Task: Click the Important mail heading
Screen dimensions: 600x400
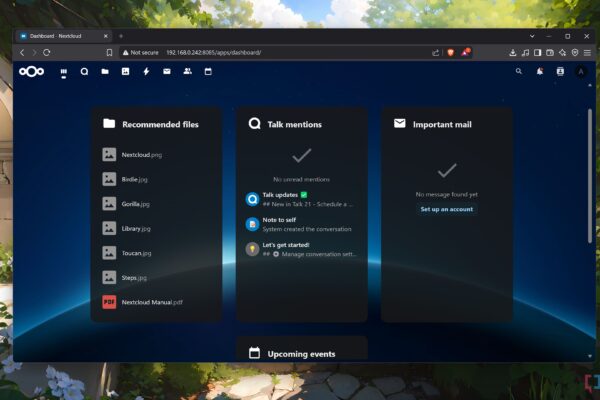Action: click(442, 124)
